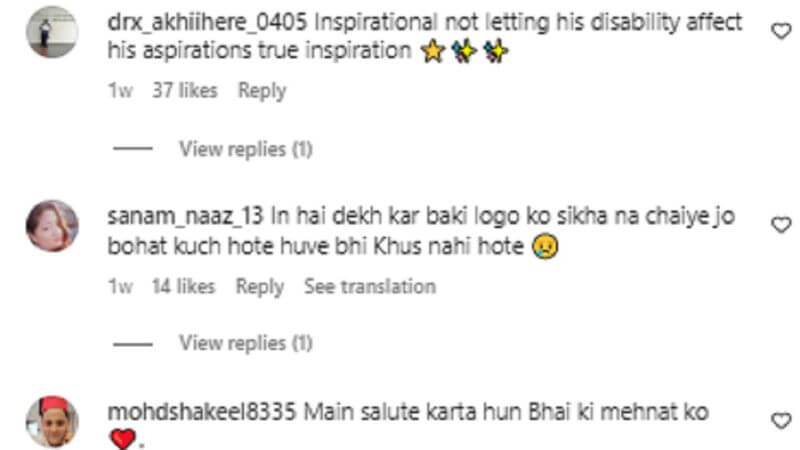This screenshot has width=800, height=450.
Task: Open mohdshakeel8335's profile picture
Action: pyautogui.click(x=52, y=422)
